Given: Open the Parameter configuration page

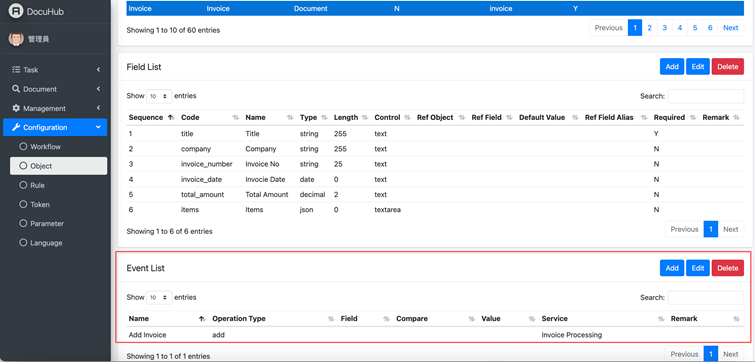Looking at the screenshot, I should [58, 223].
